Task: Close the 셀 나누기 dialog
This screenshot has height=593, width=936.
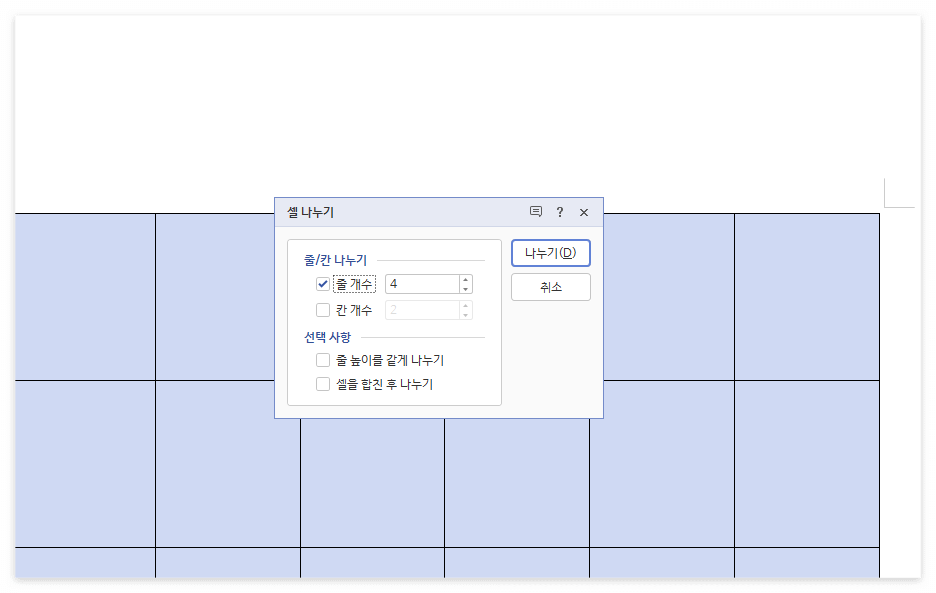Action: (584, 213)
